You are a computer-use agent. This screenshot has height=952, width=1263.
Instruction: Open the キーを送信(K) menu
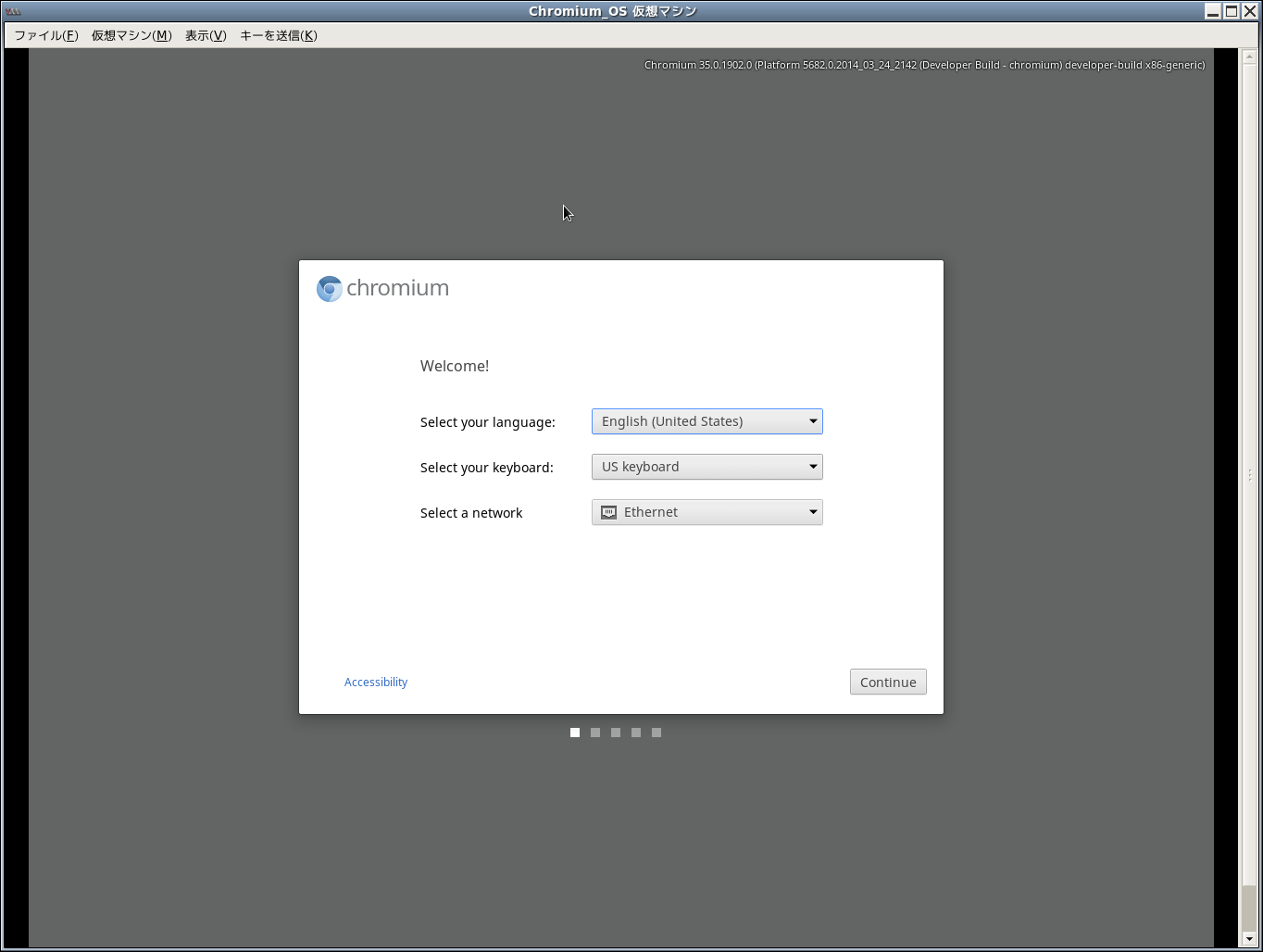[279, 35]
